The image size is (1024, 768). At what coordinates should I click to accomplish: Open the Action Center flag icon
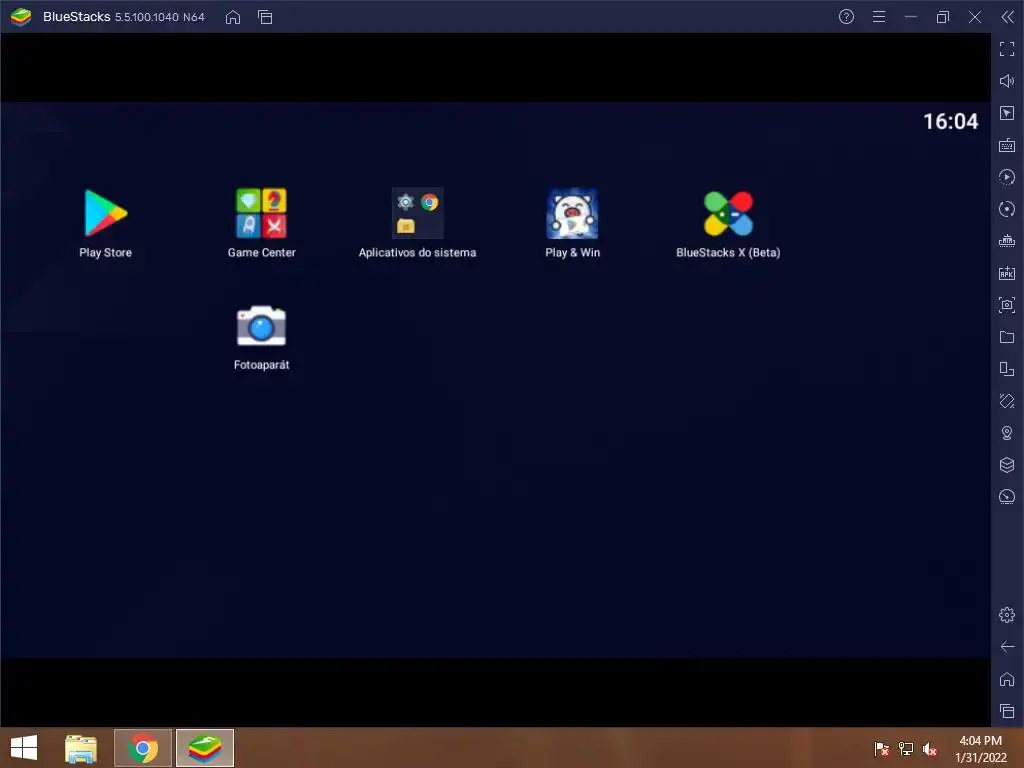click(882, 749)
